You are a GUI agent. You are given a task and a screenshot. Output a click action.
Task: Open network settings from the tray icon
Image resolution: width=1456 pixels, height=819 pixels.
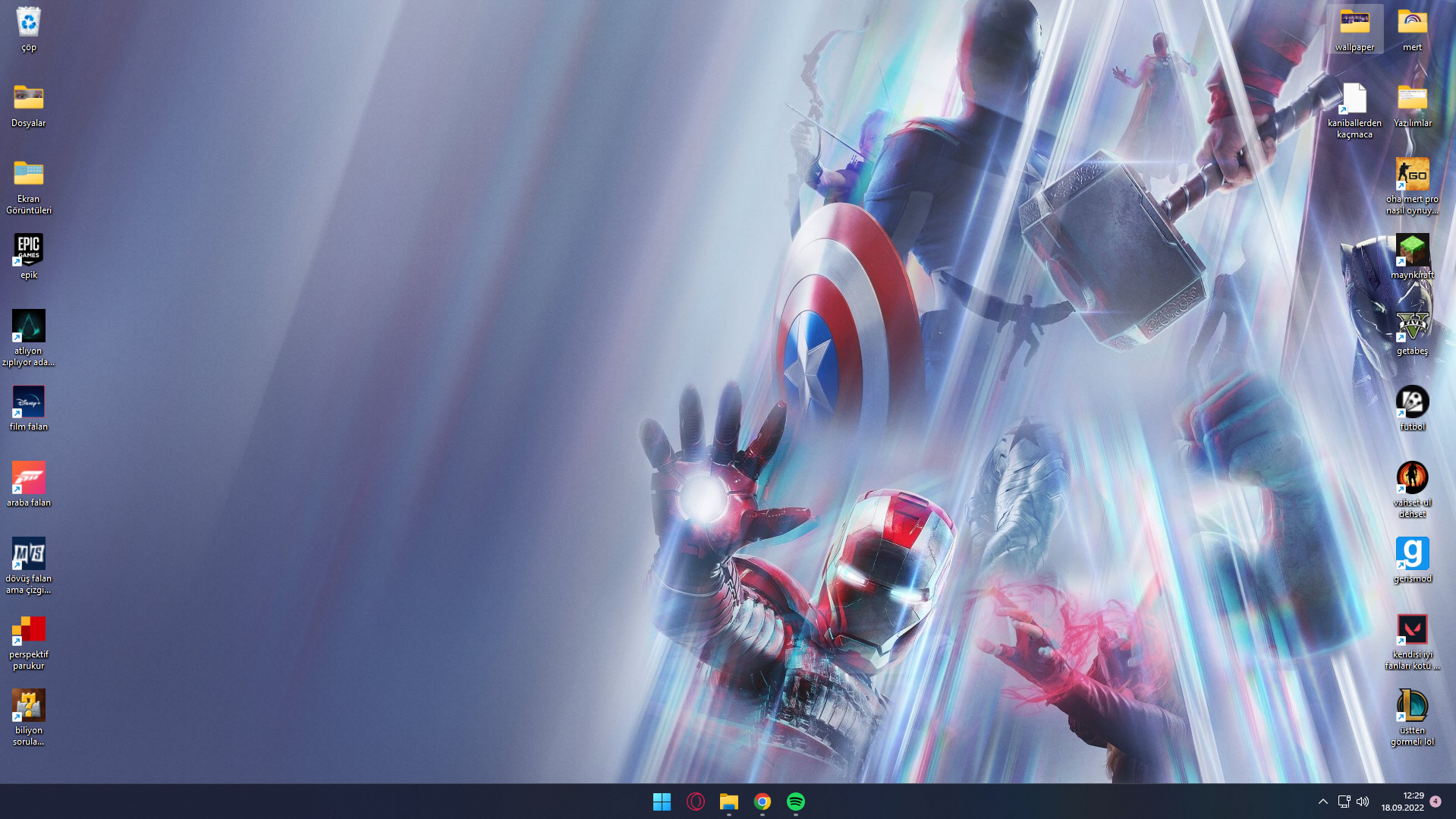1344,802
